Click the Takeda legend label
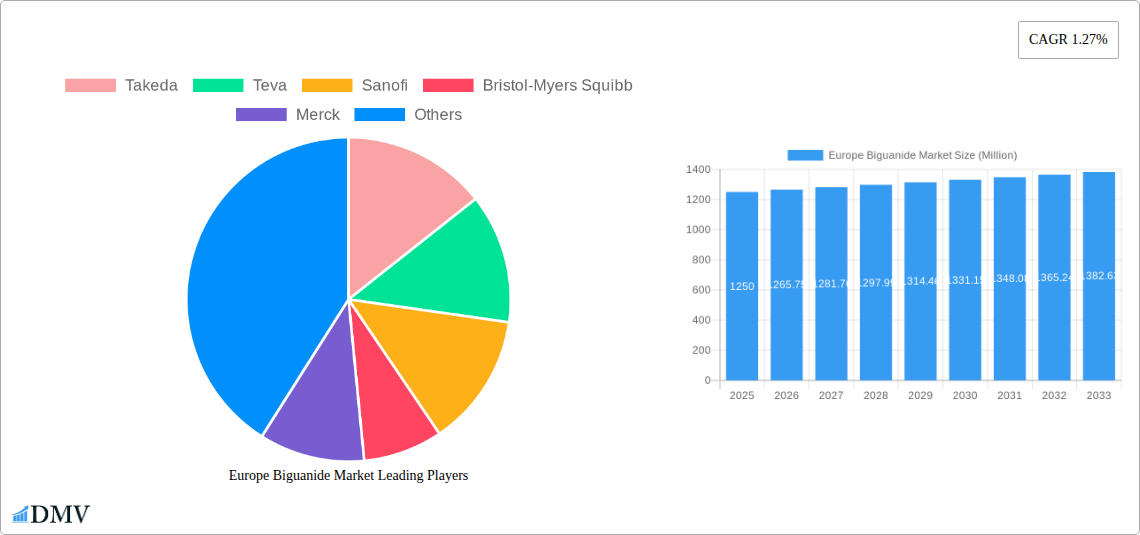 151,86
